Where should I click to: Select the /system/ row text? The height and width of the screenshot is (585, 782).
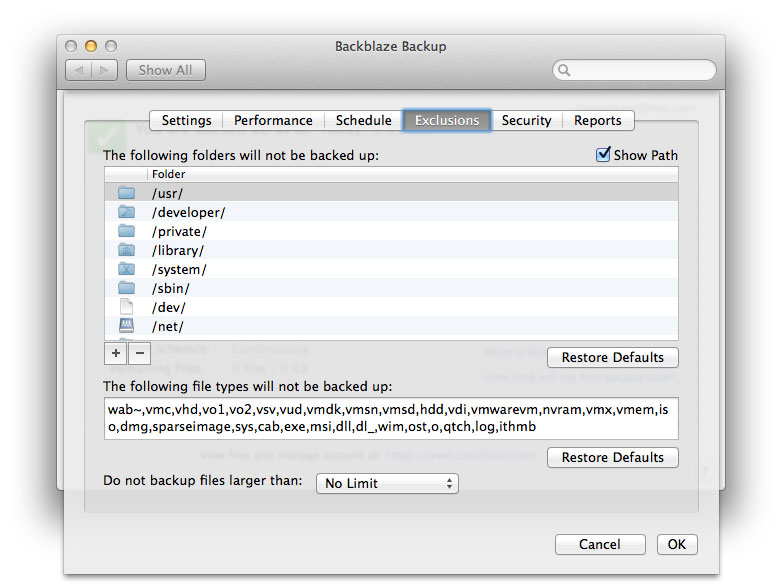(180, 269)
